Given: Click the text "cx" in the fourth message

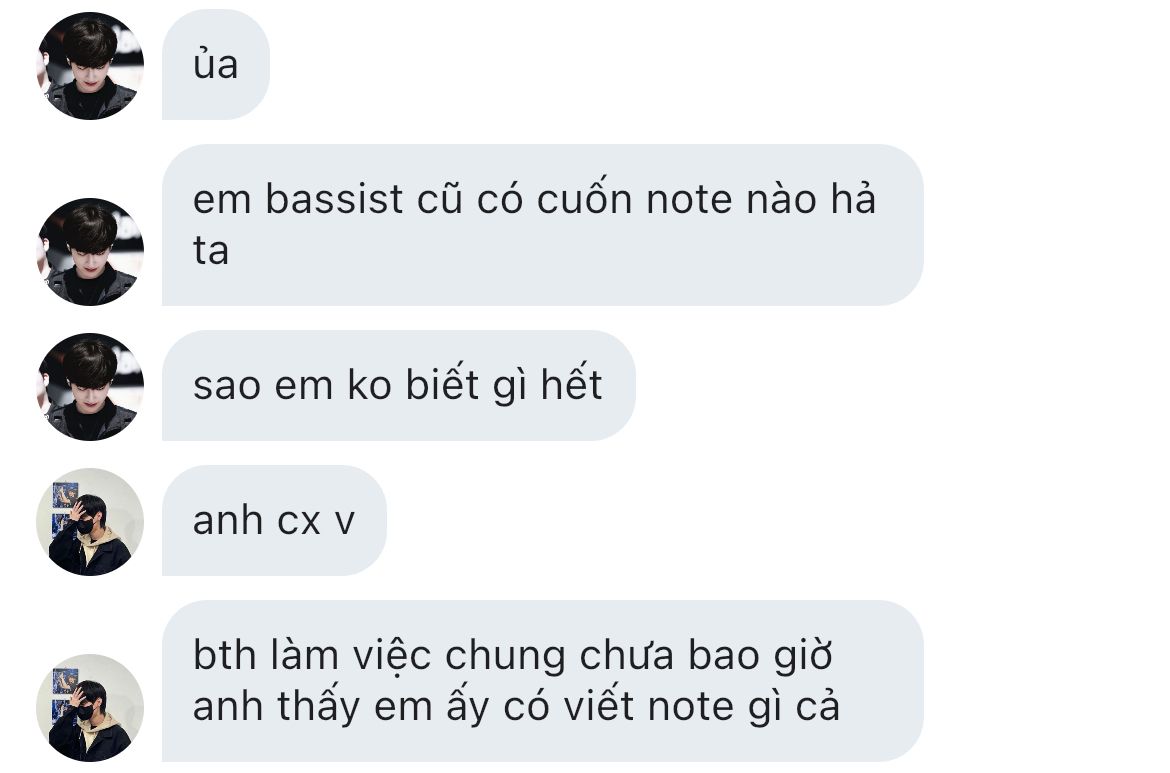Looking at the screenshot, I should click(298, 522).
